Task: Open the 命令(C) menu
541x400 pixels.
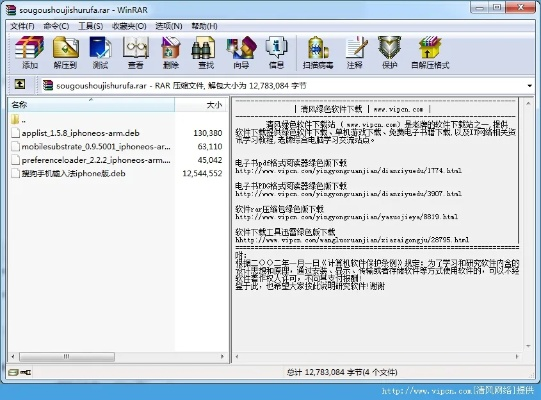Action: pyautogui.click(x=56, y=26)
